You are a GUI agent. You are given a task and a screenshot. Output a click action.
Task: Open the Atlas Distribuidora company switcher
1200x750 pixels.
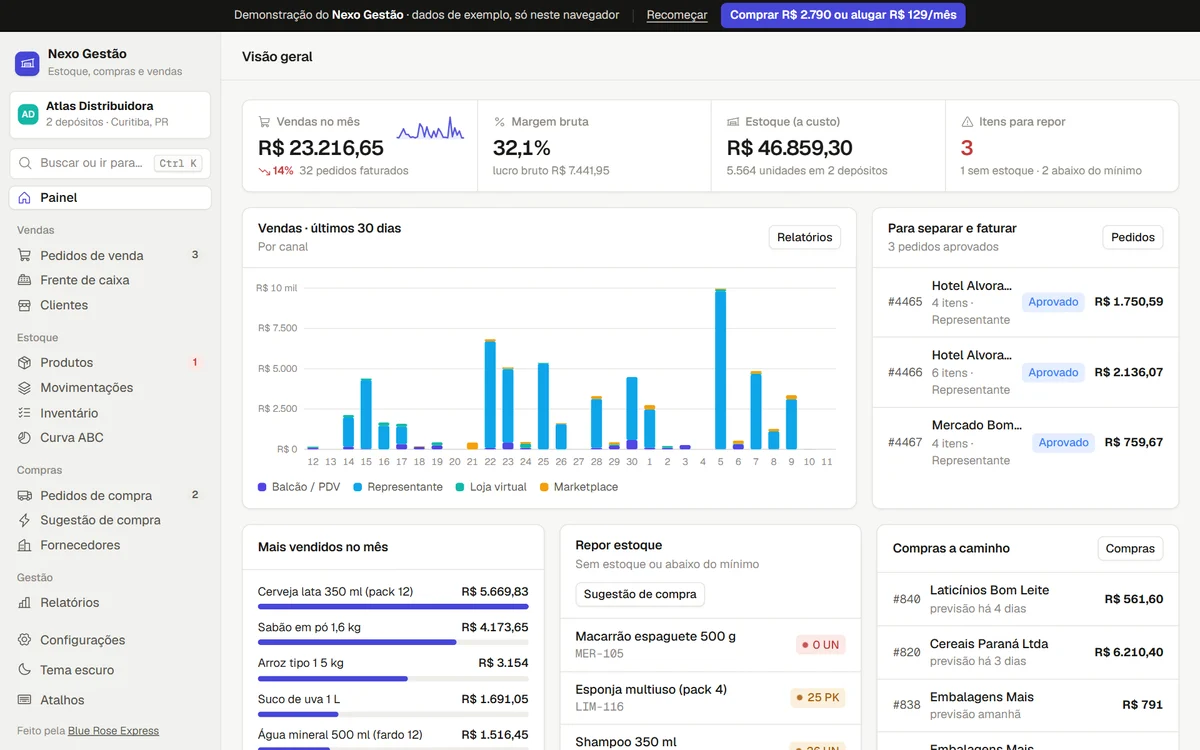click(110, 114)
